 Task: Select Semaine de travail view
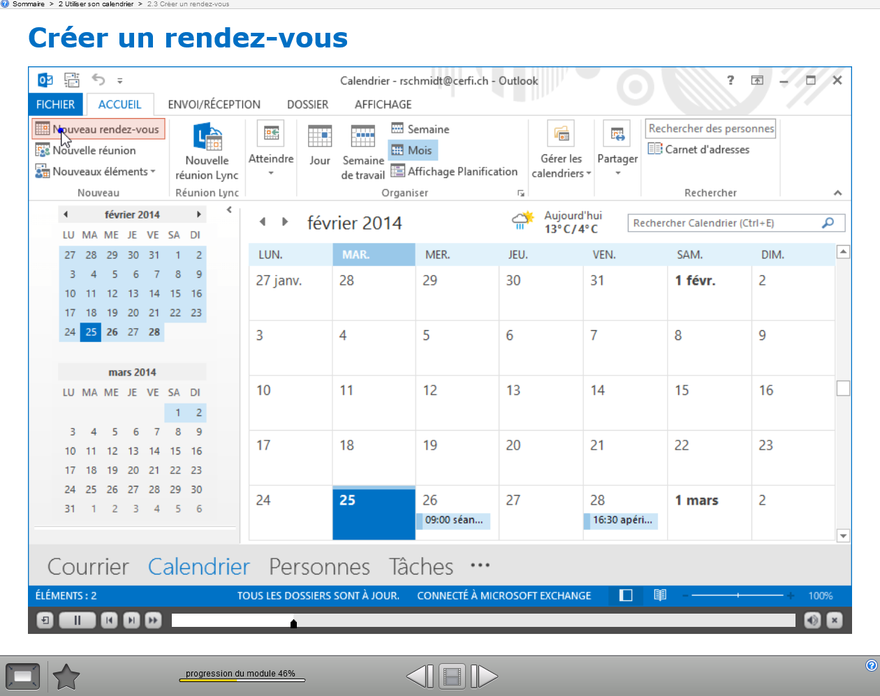pos(363,151)
